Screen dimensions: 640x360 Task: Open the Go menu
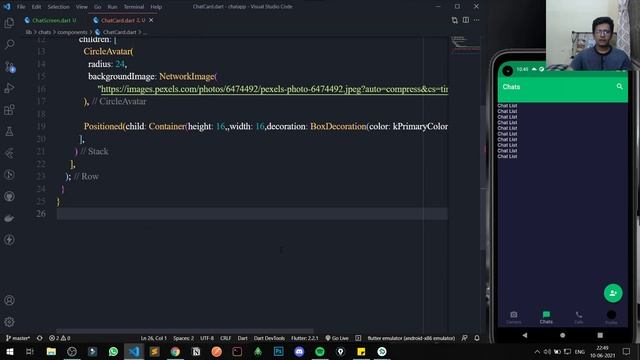[x=98, y=7]
